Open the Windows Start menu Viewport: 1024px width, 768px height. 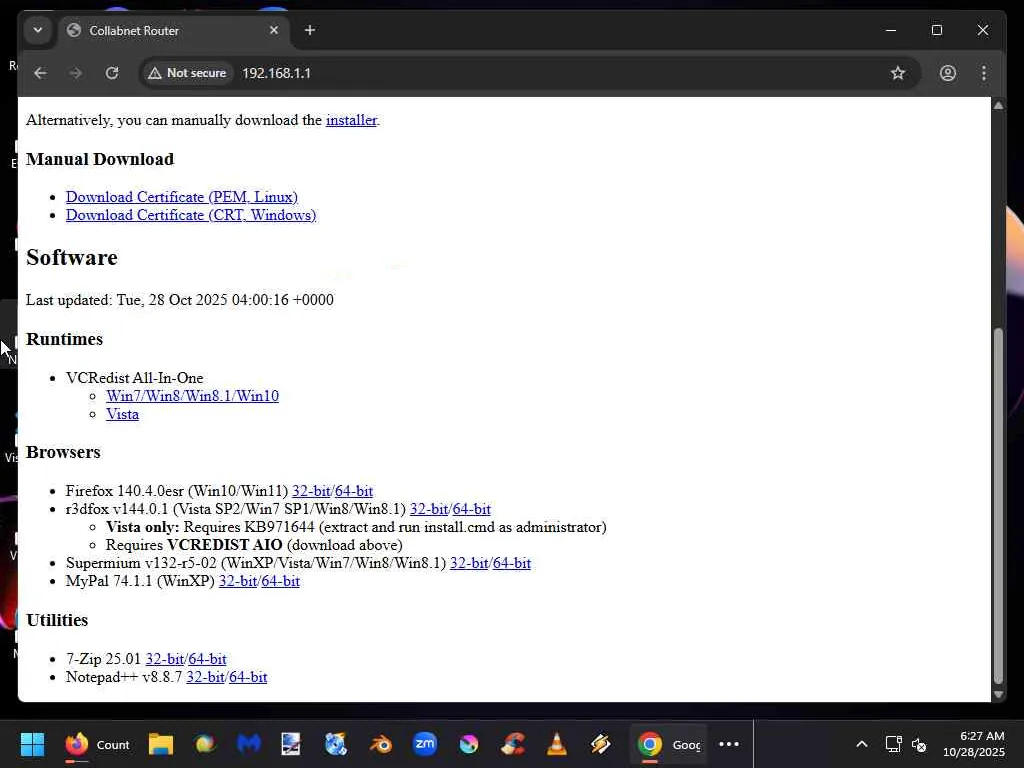point(32,744)
